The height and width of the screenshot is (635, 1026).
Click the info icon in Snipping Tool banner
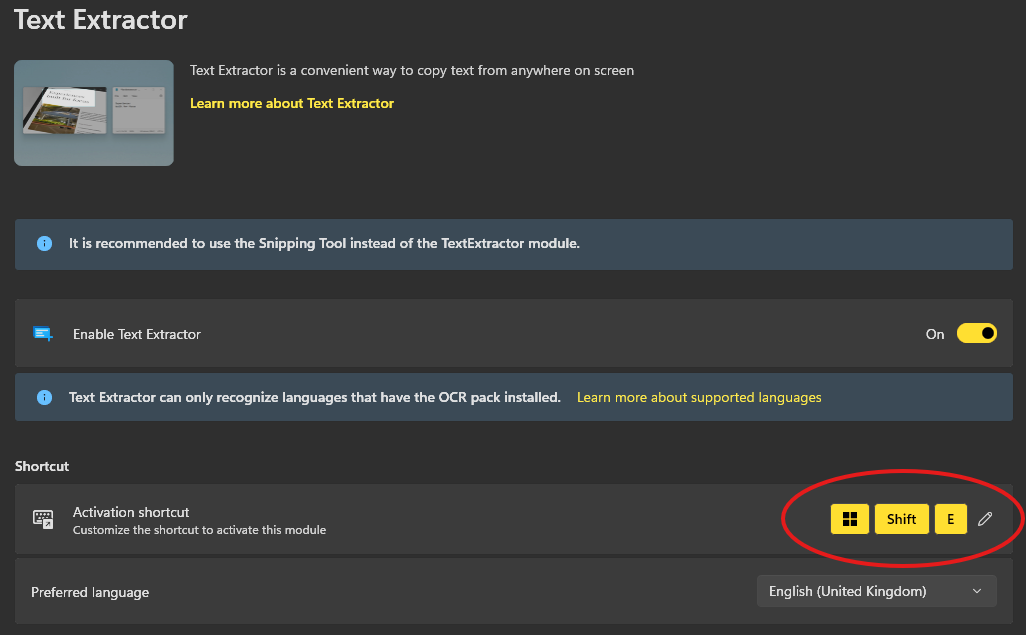tap(44, 243)
